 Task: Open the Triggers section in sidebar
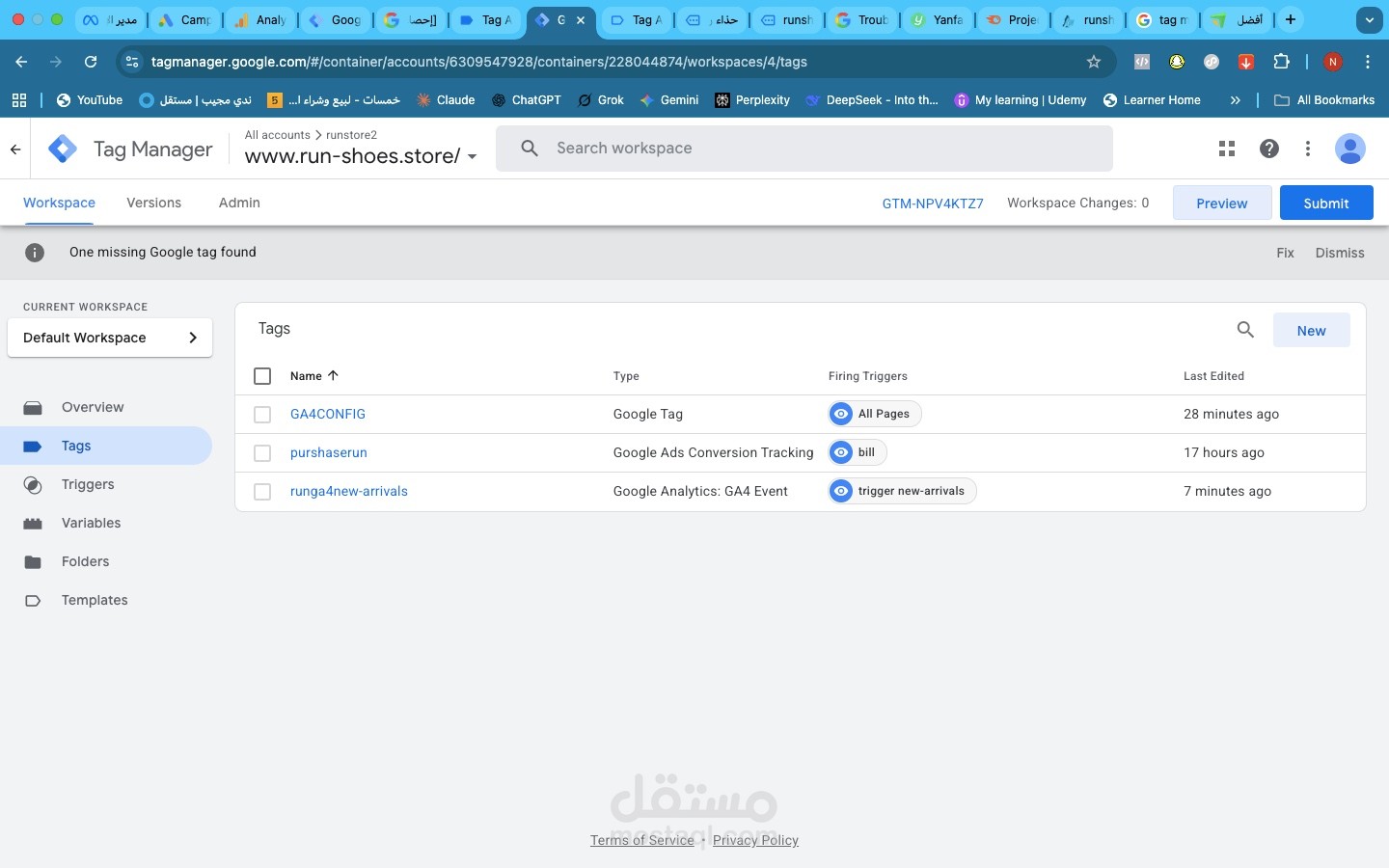point(88,484)
